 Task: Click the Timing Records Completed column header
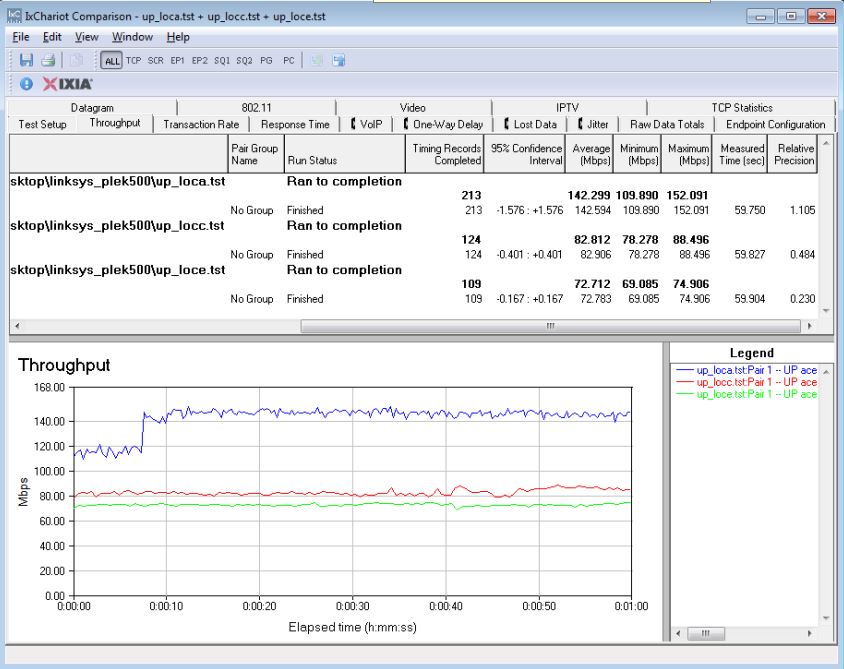445,154
